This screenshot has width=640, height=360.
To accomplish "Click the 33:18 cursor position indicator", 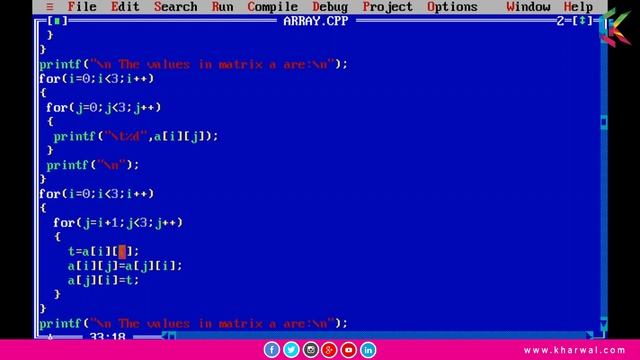I will (x=107, y=337).
